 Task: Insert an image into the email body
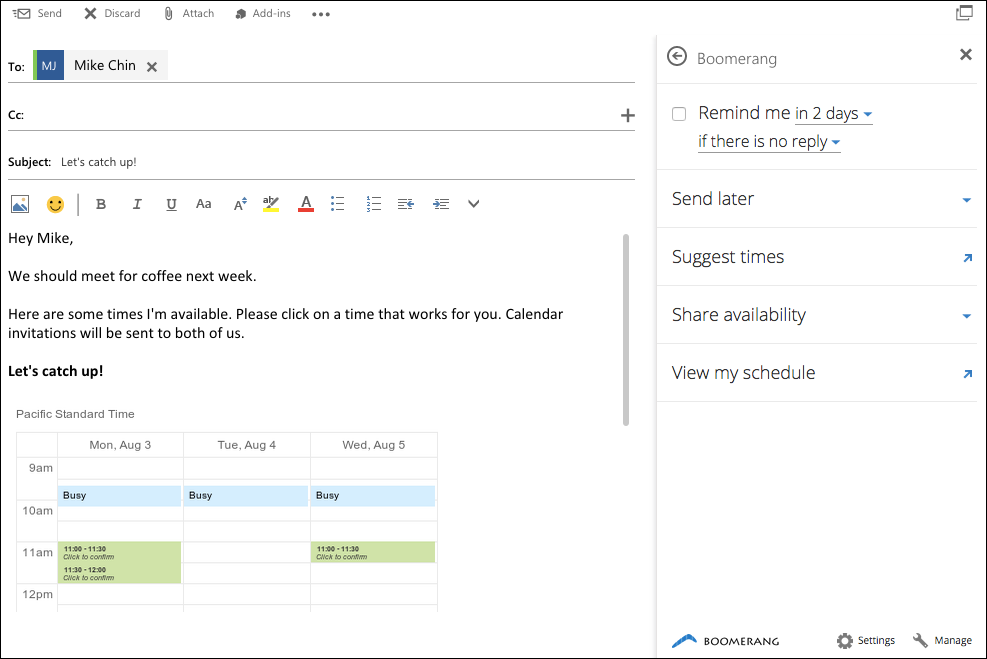tap(20, 203)
